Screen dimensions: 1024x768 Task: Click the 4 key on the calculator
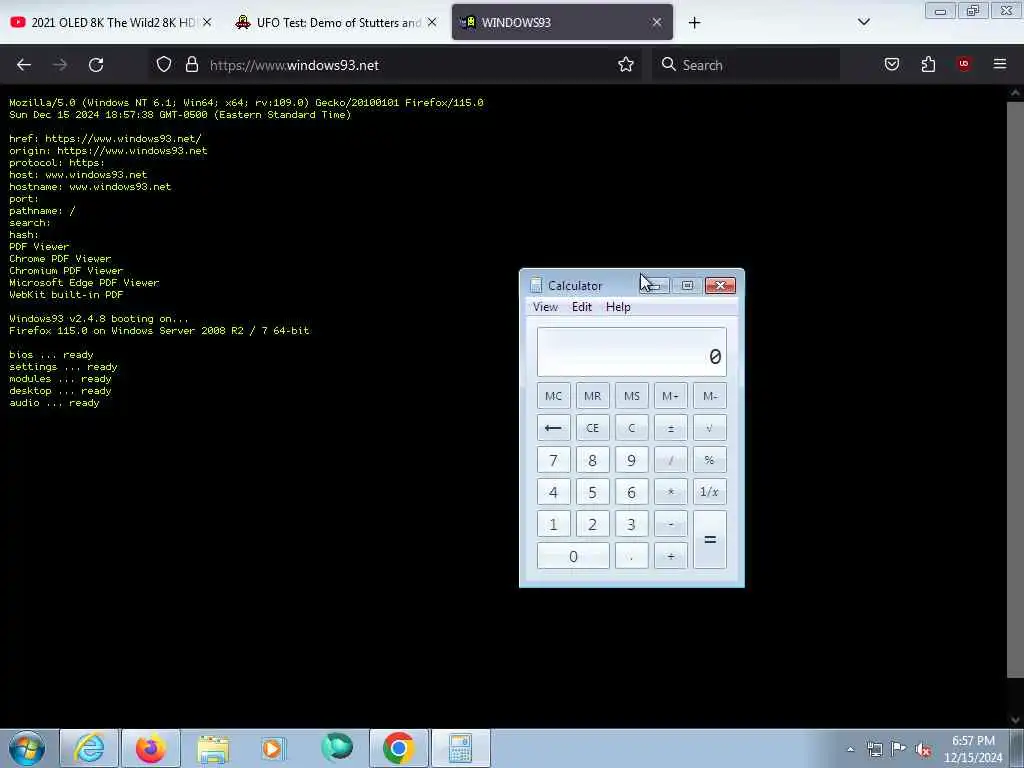[553, 492]
